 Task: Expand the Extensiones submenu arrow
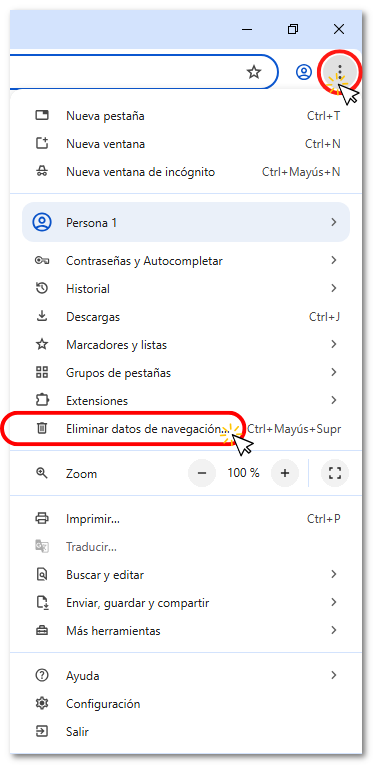click(x=334, y=401)
